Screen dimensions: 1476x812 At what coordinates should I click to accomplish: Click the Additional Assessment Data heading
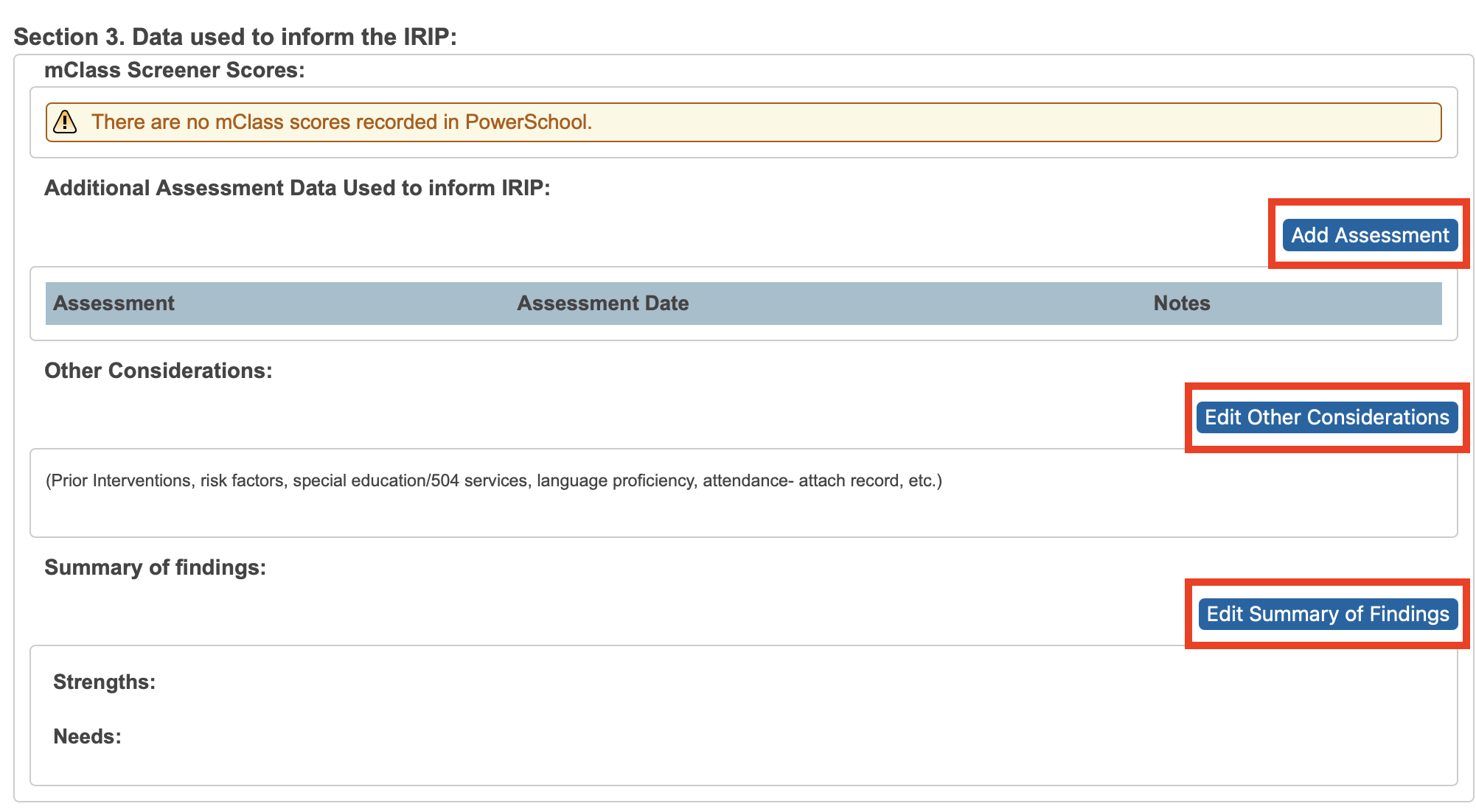[x=296, y=188]
